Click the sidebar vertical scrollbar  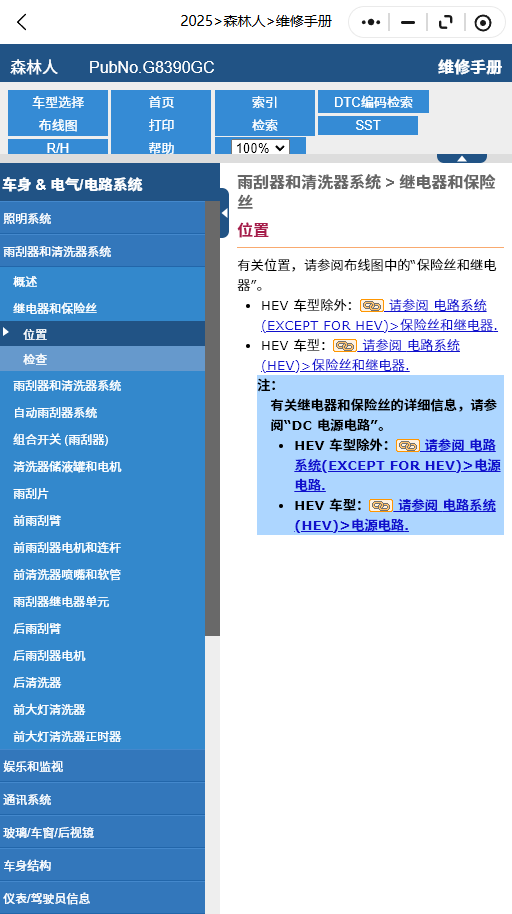[x=212, y=419]
